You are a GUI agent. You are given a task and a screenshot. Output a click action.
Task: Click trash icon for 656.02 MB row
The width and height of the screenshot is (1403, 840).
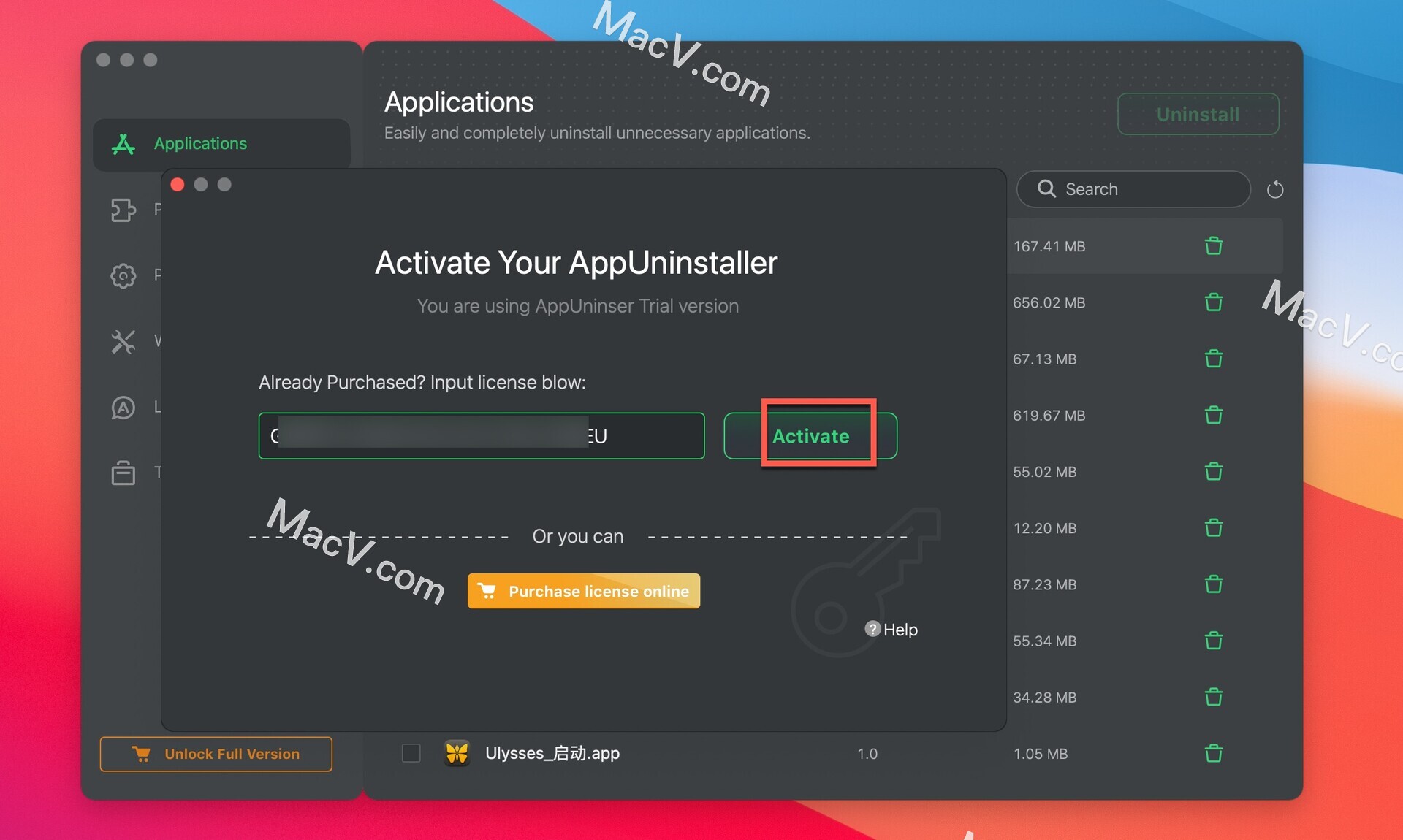(x=1214, y=302)
